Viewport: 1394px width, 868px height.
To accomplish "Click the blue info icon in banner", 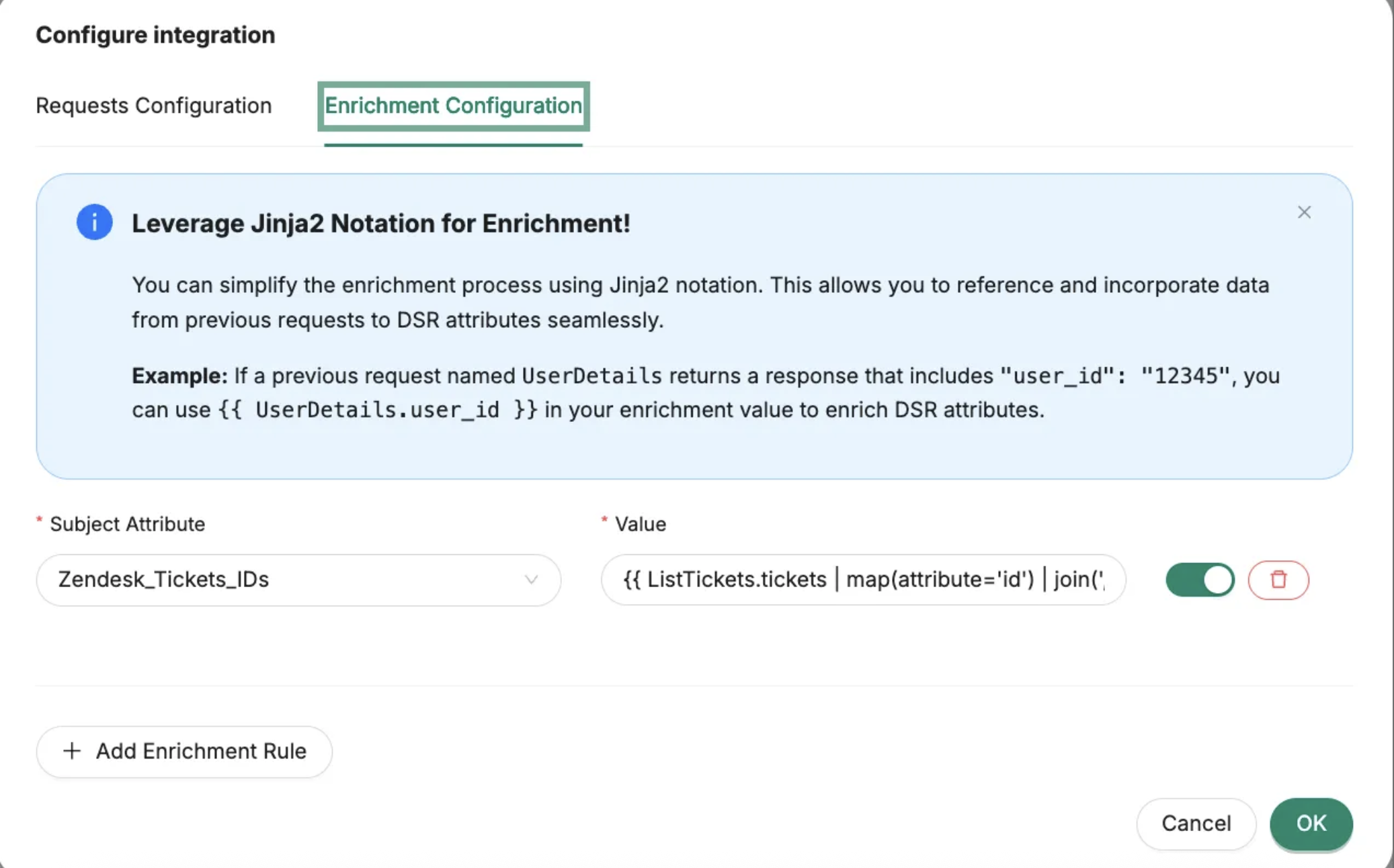I will coord(94,222).
